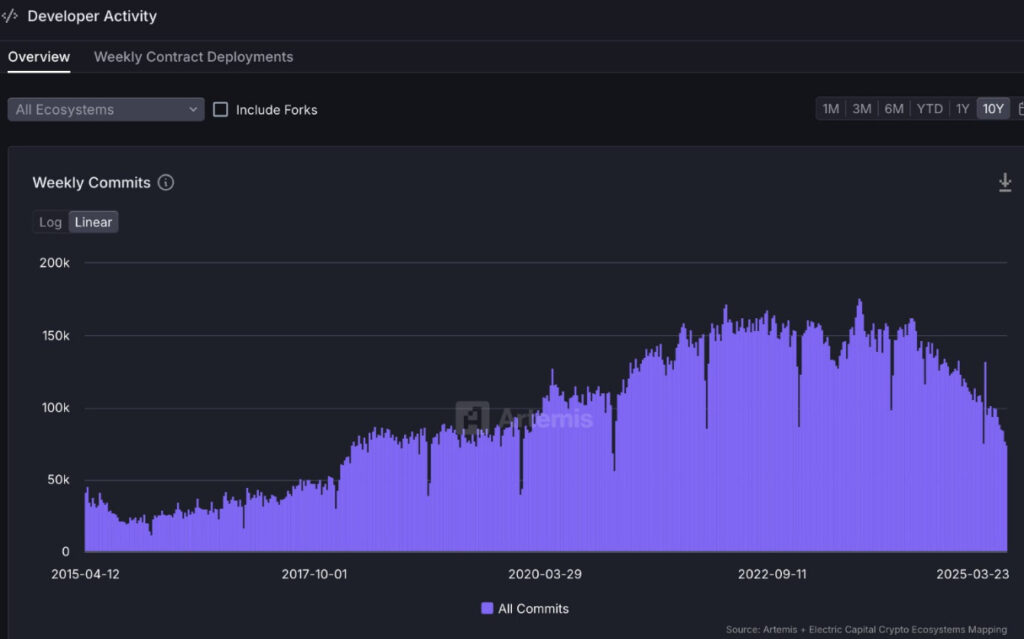Set time range to 3M

pos(861,108)
